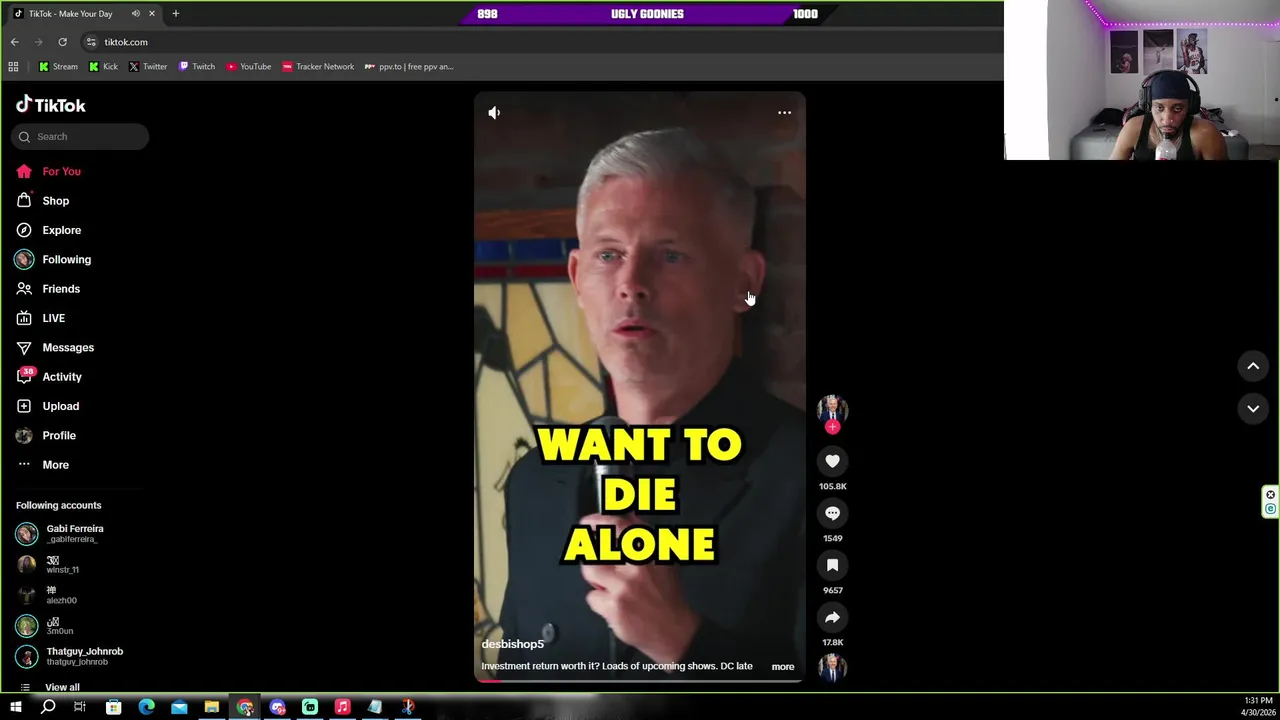Image resolution: width=1280 pixels, height=720 pixels.
Task: Click the browser back arrow
Action: (14, 42)
